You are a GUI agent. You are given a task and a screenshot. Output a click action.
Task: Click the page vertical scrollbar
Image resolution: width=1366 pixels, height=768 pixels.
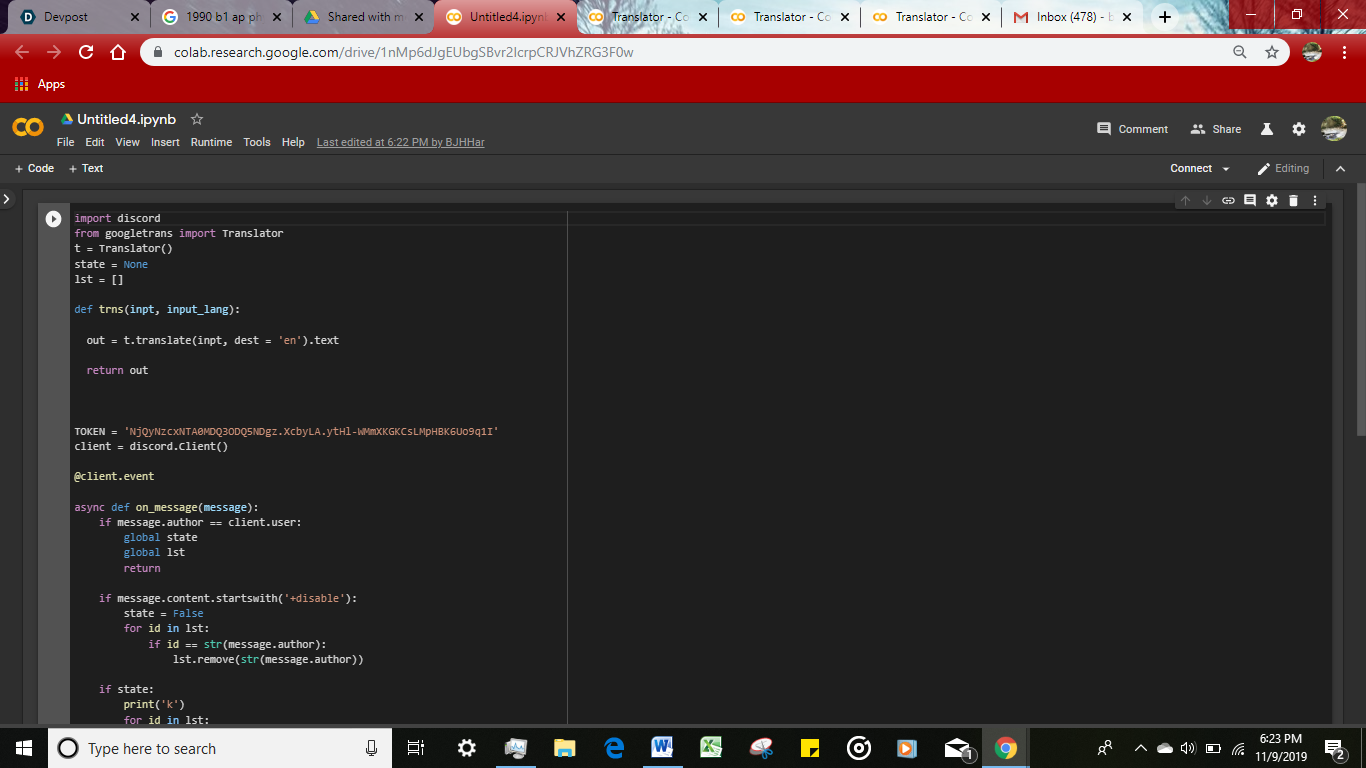(1360, 310)
